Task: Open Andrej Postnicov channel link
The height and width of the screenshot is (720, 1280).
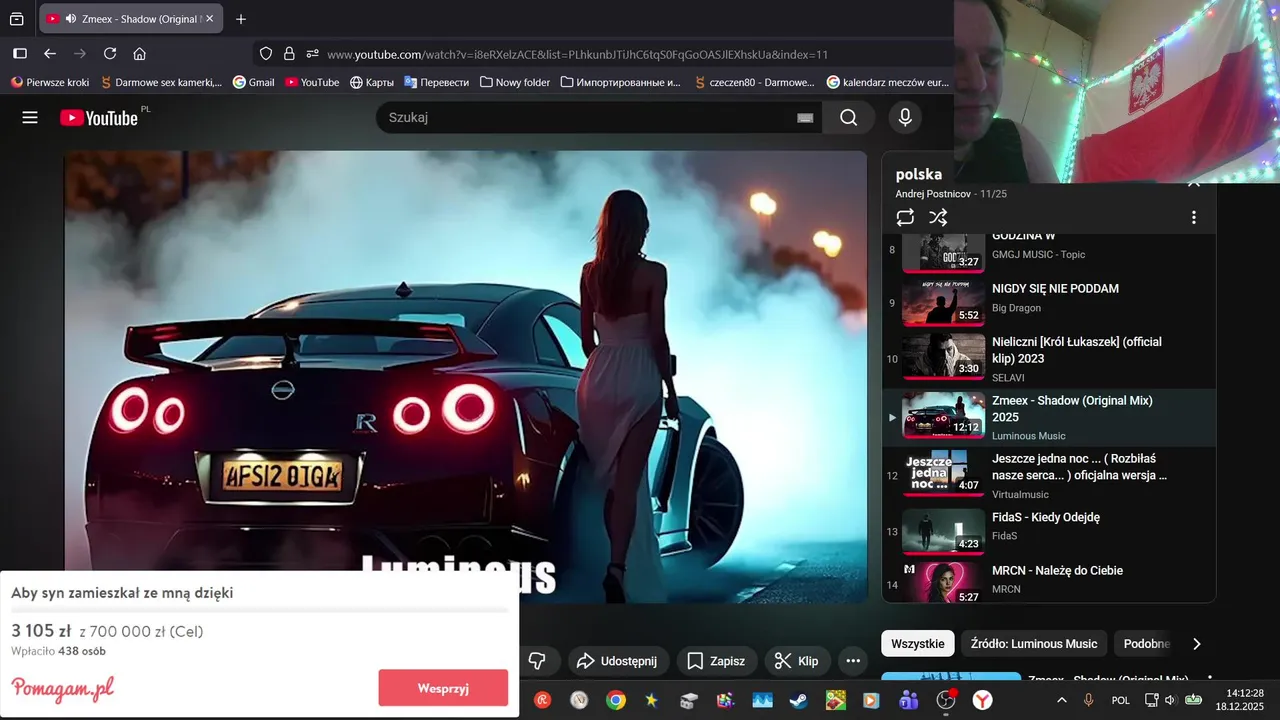Action: tap(934, 193)
